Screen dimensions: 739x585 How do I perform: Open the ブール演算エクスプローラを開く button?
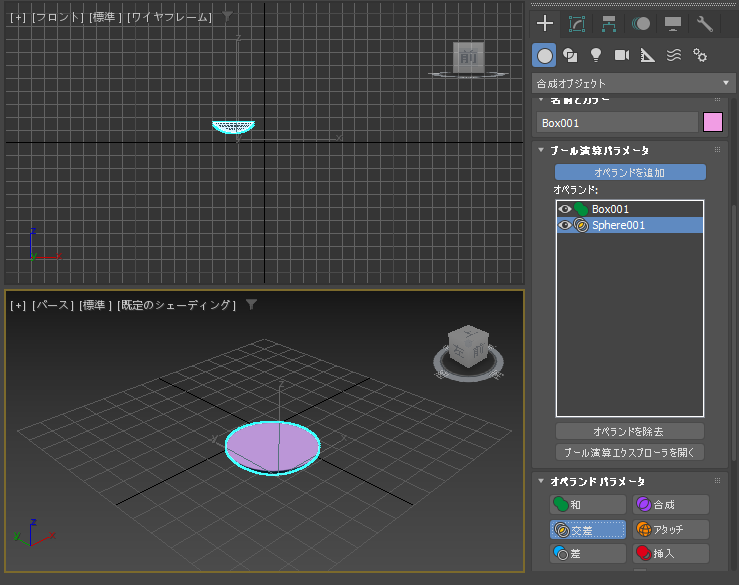tap(630, 452)
